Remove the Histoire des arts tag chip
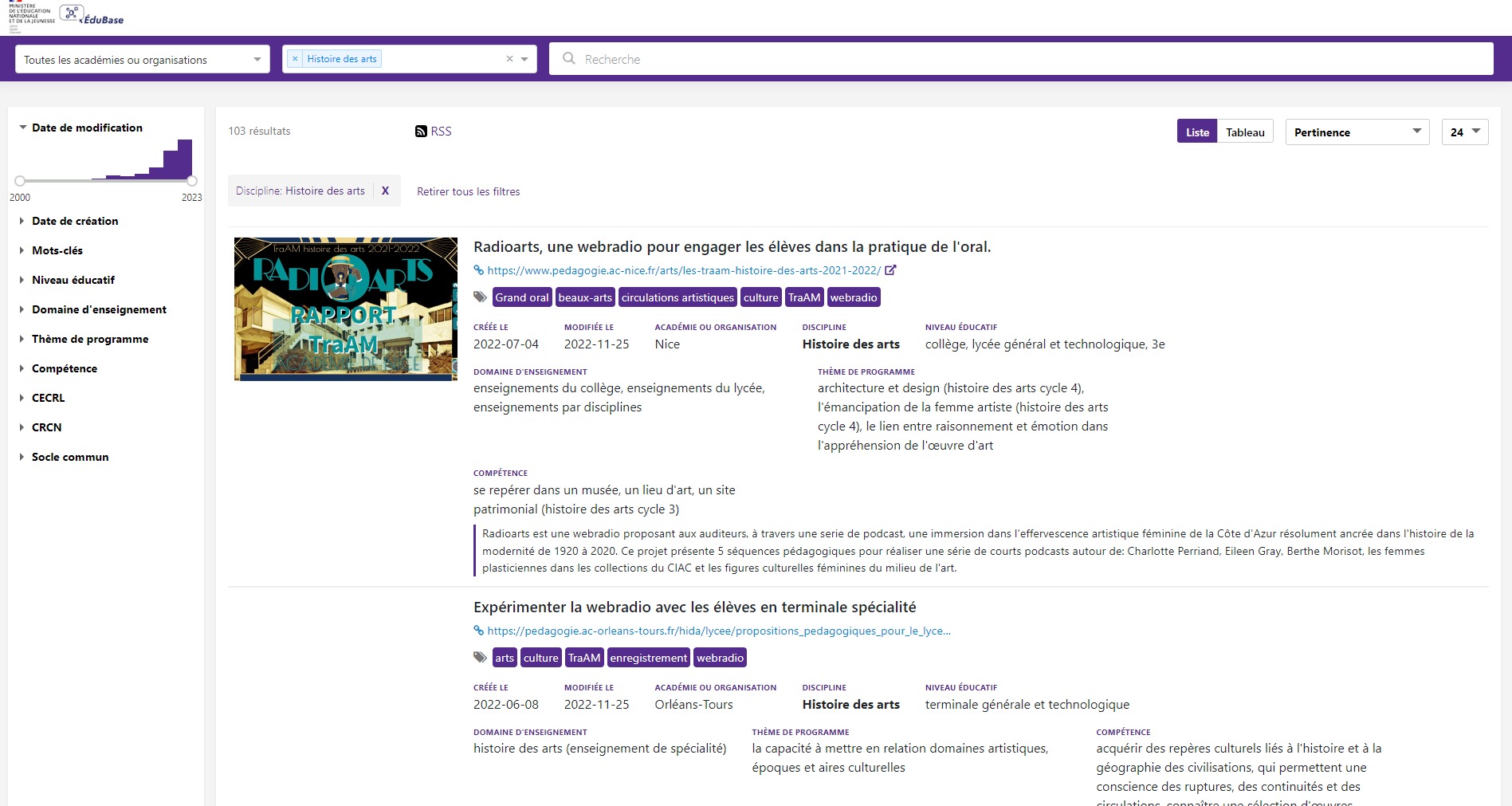 (x=295, y=59)
